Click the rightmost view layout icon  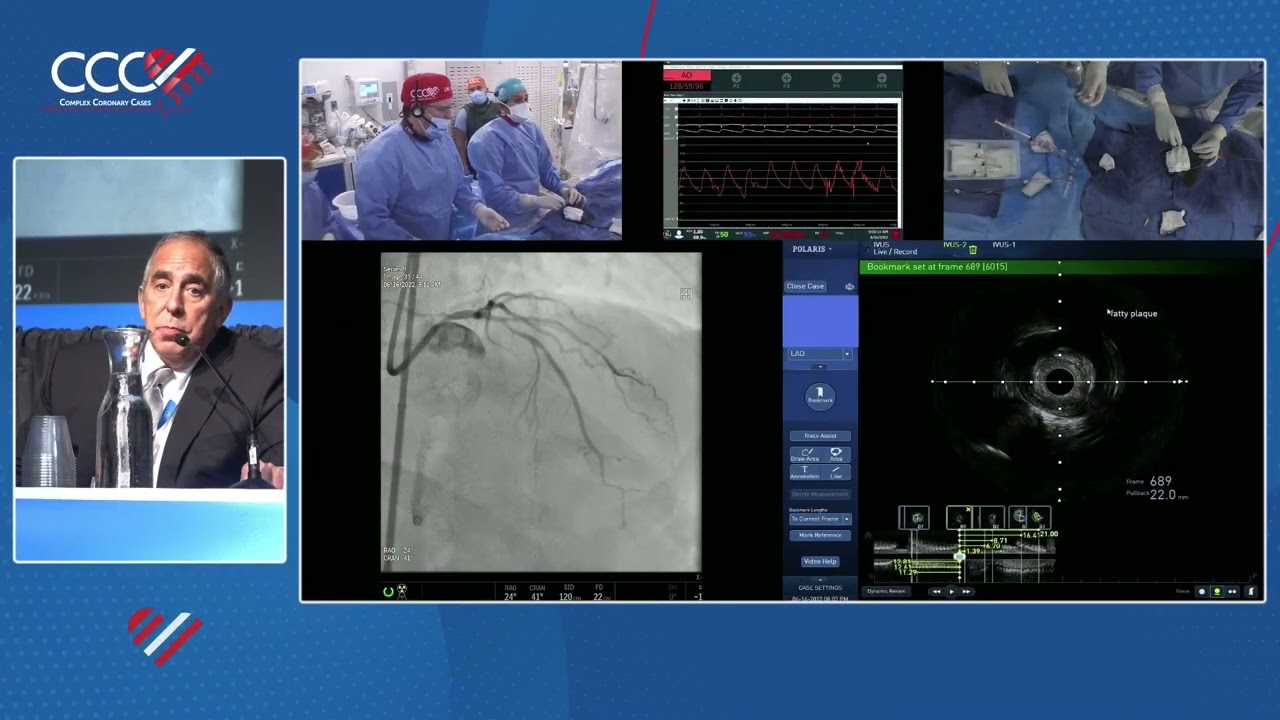click(1250, 591)
